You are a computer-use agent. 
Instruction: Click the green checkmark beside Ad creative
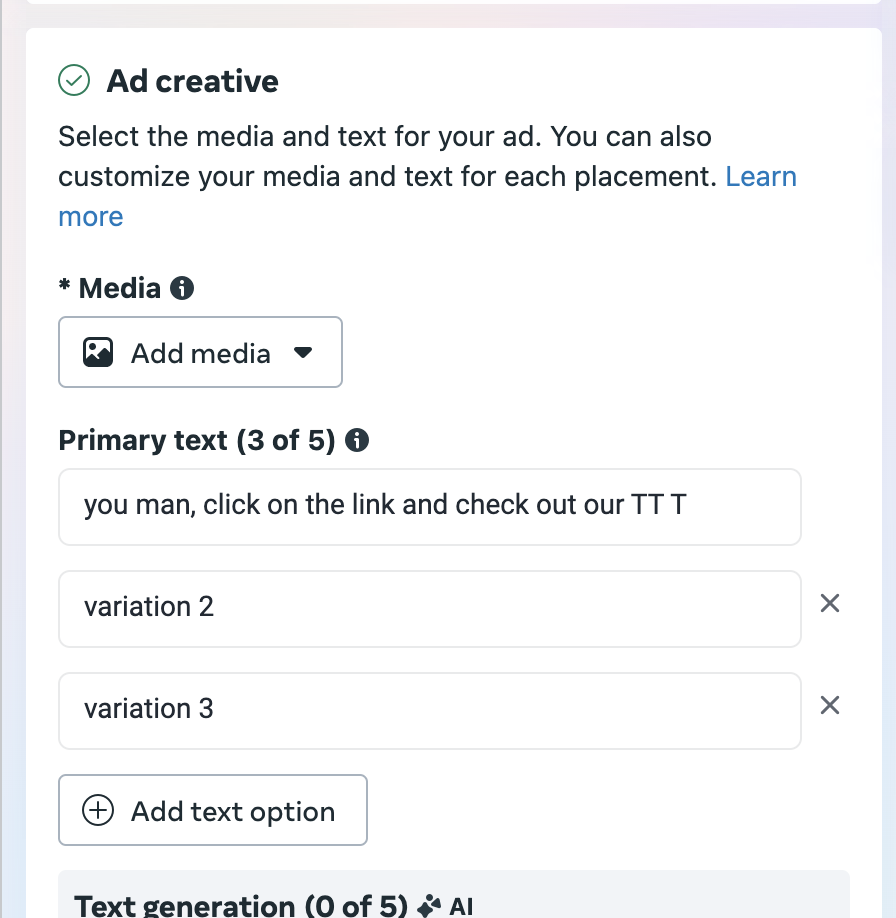pos(75,80)
